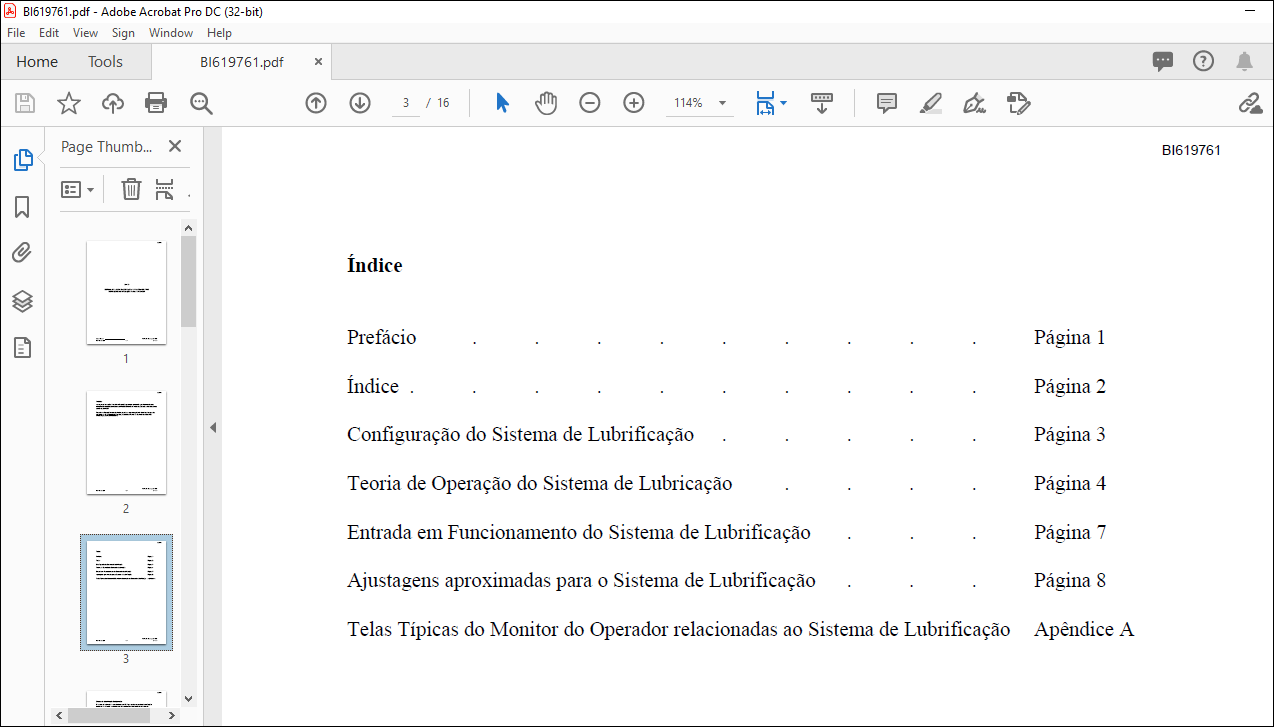
Task: Open the File menu
Action: 16,33
